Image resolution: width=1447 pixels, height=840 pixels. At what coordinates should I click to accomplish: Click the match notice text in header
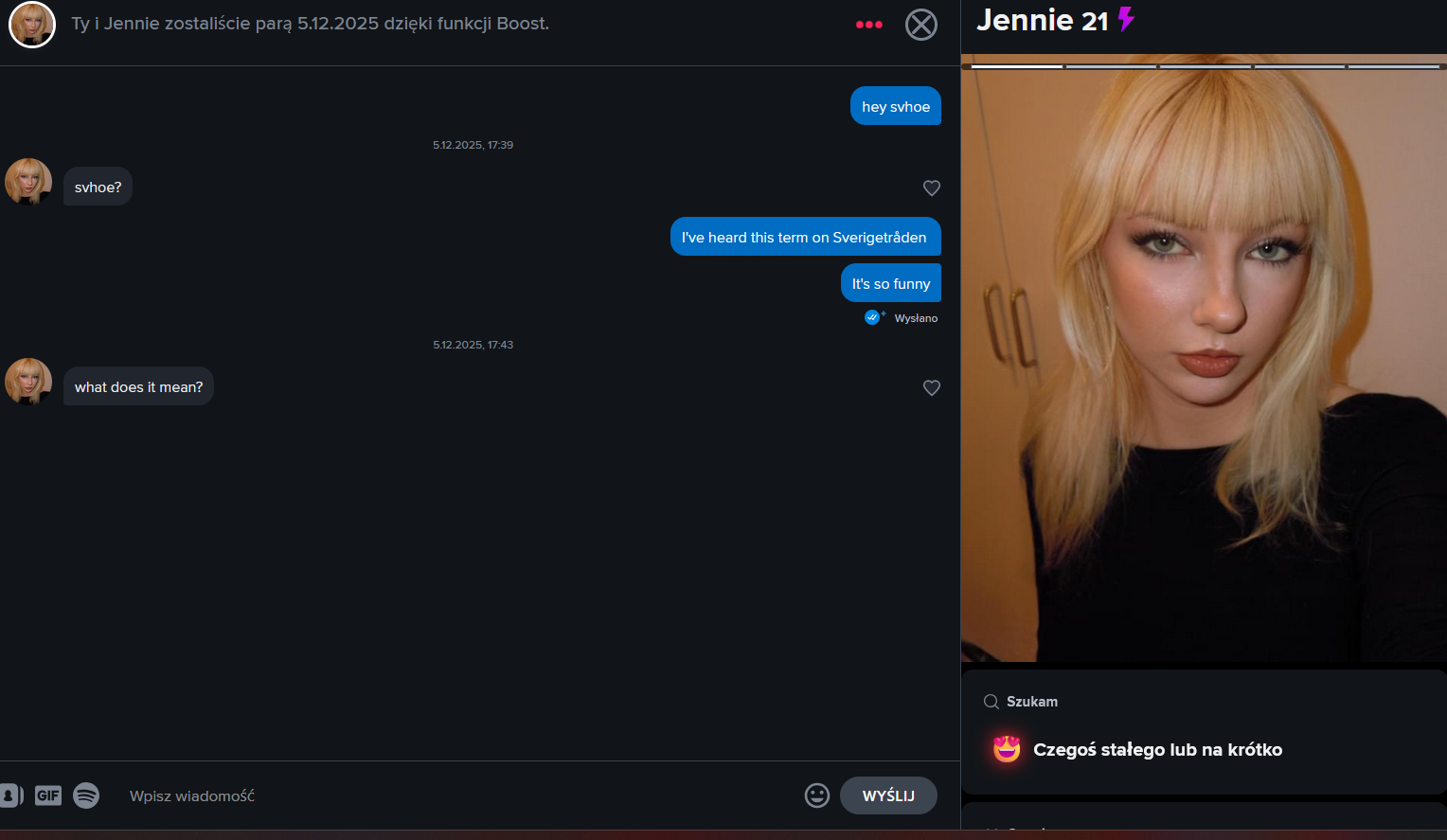[311, 24]
